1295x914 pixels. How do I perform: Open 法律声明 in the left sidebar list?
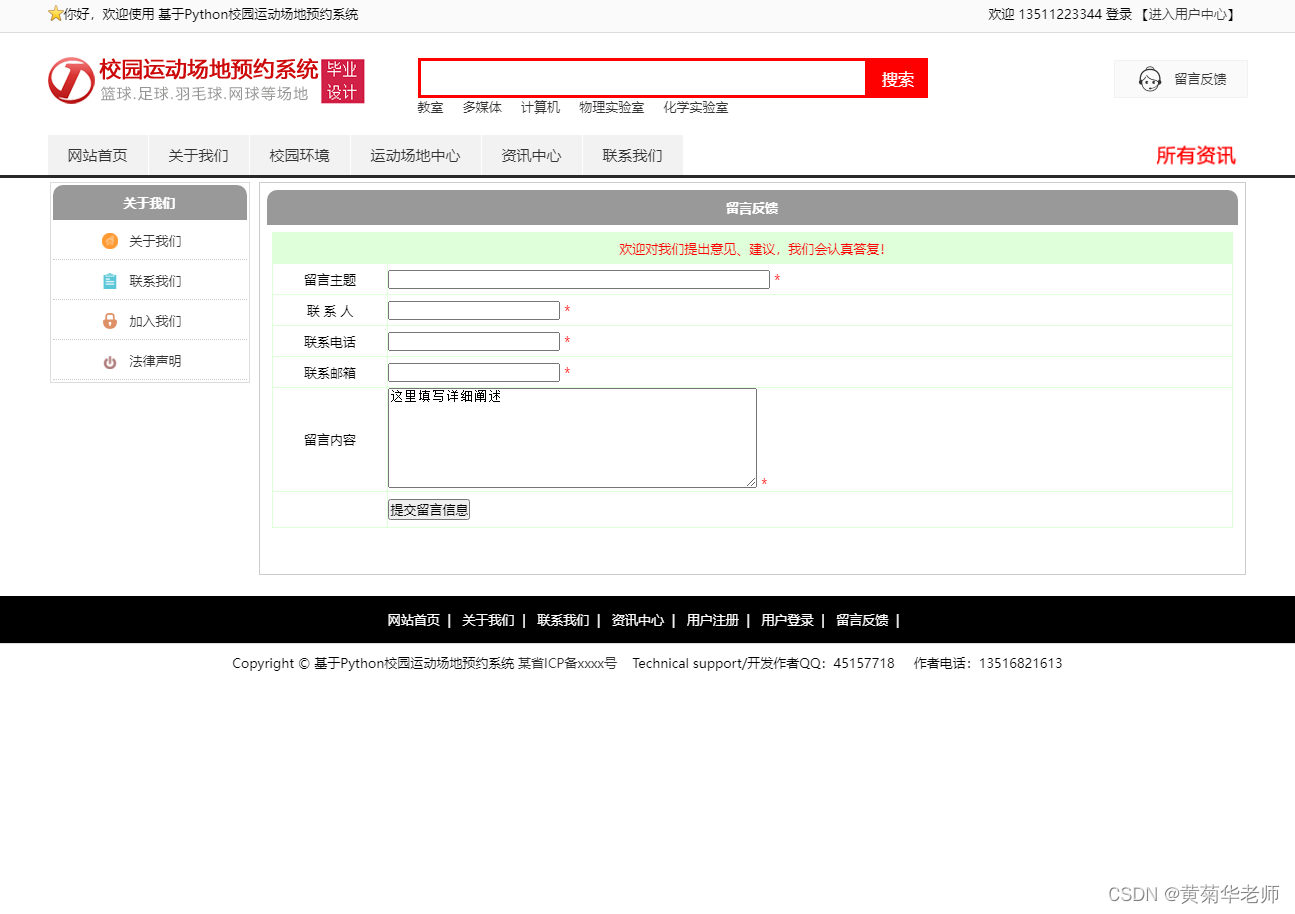tap(155, 361)
